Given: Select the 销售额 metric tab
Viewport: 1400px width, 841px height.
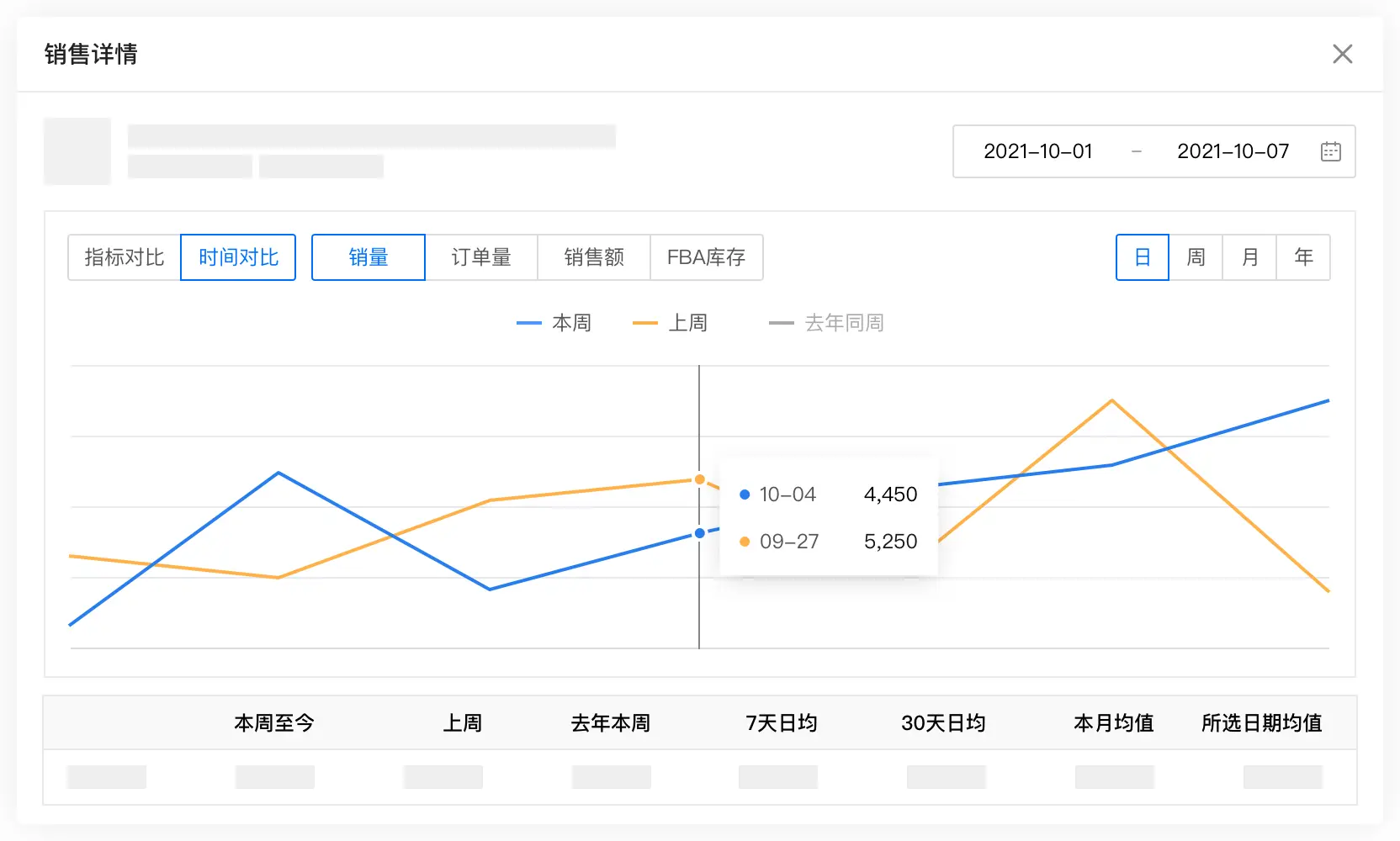Looking at the screenshot, I should click(594, 257).
